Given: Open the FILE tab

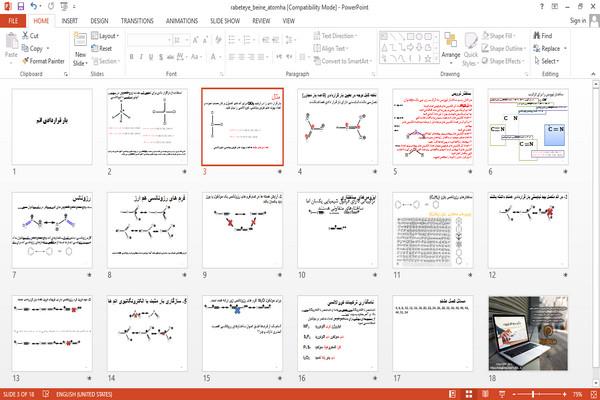Looking at the screenshot, I should pyautogui.click(x=13, y=21).
